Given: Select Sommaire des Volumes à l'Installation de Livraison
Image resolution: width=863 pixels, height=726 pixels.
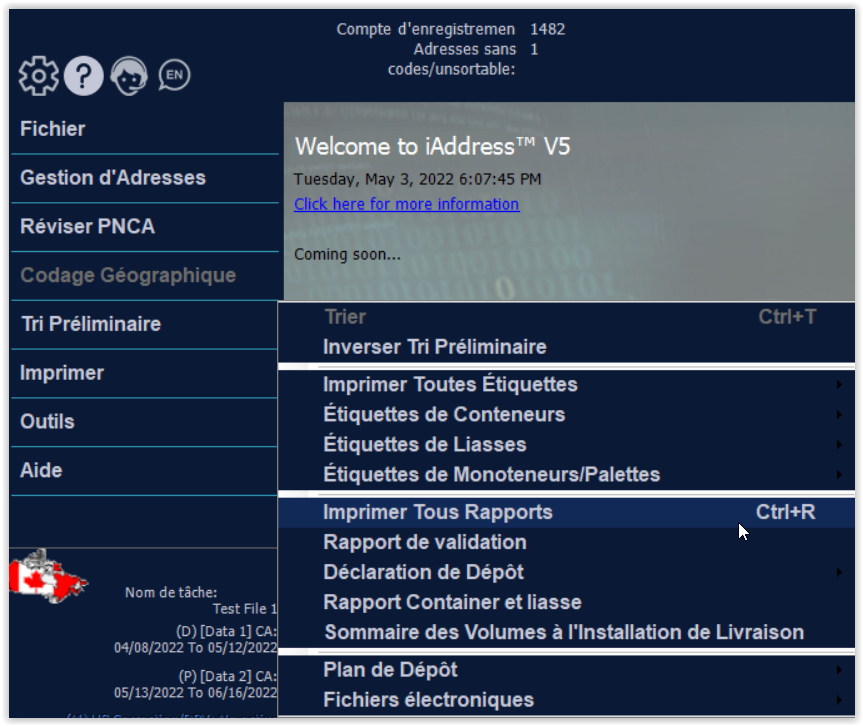Looking at the screenshot, I should (x=566, y=632).
